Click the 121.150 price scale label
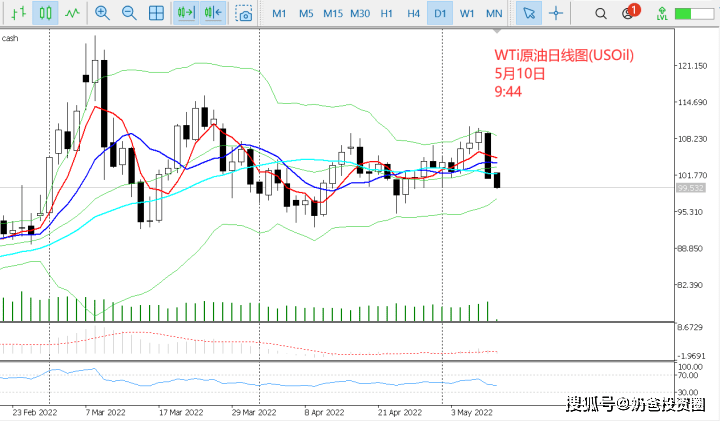 point(692,66)
